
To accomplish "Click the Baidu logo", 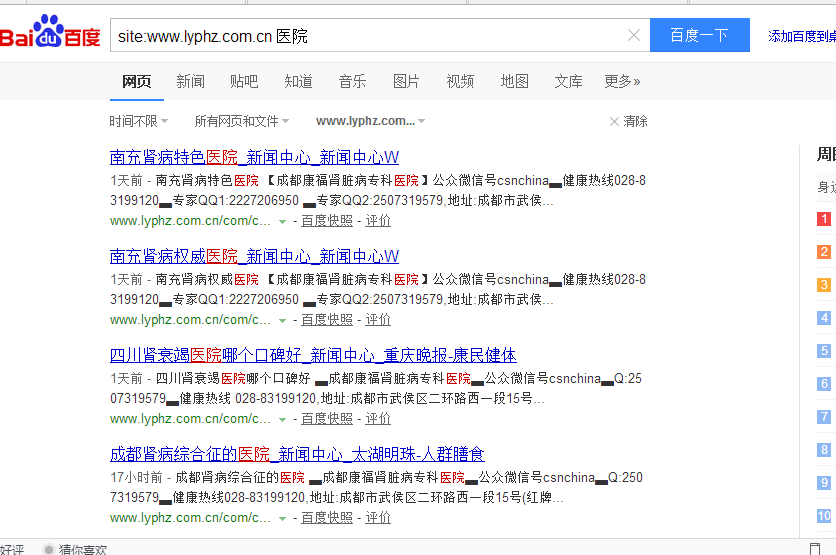I will pos(50,32).
